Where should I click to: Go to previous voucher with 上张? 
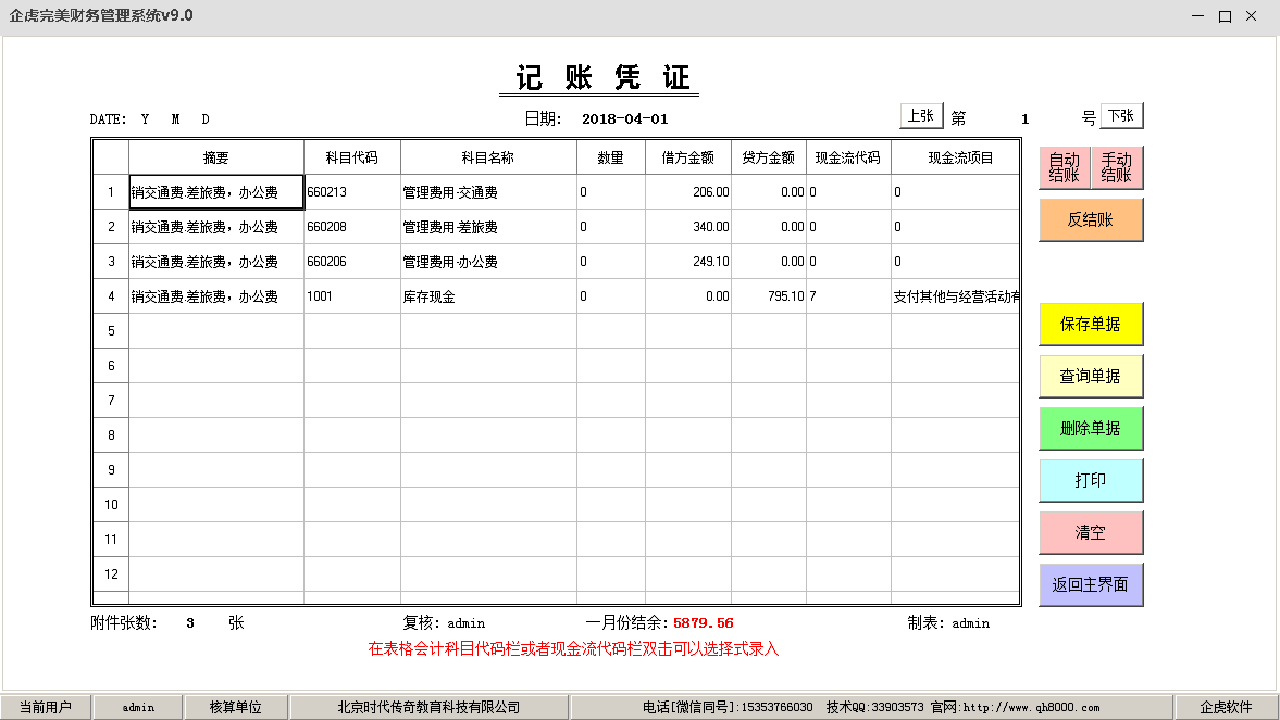[919, 115]
